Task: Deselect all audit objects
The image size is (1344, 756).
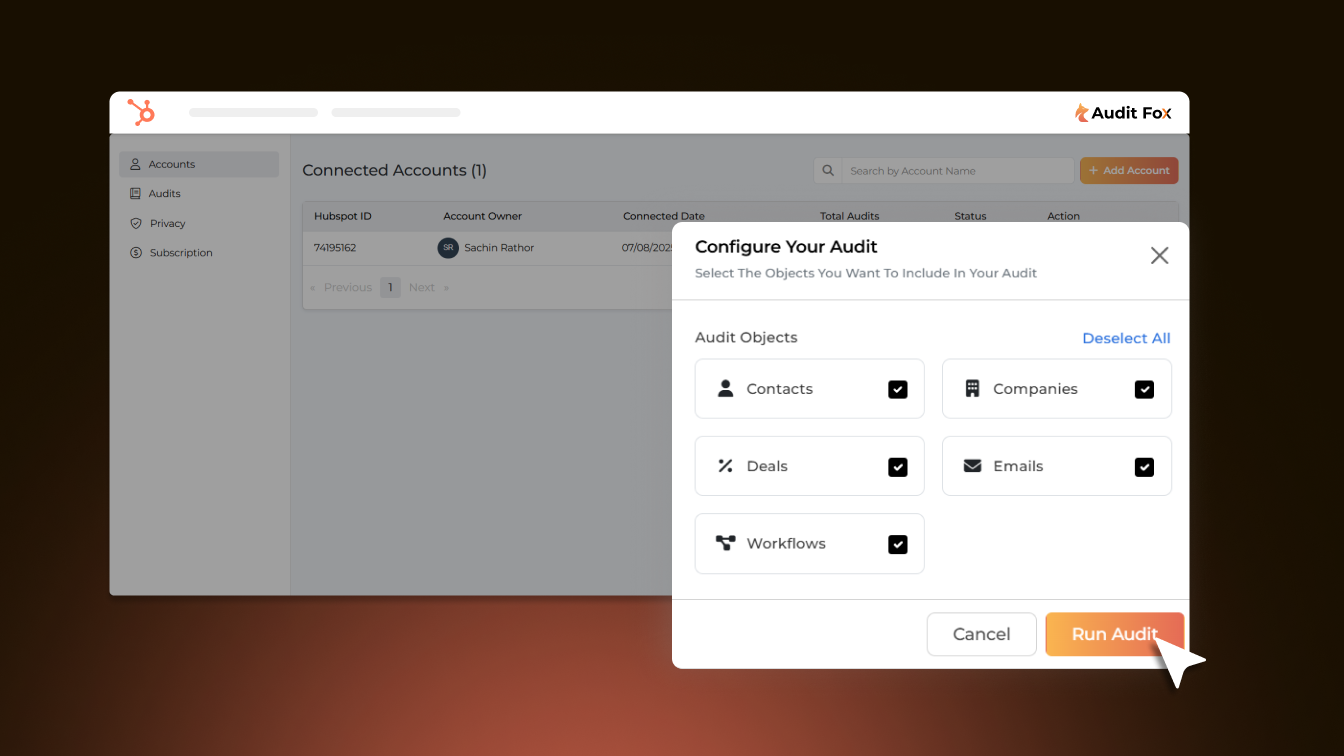Action: pyautogui.click(x=1126, y=338)
